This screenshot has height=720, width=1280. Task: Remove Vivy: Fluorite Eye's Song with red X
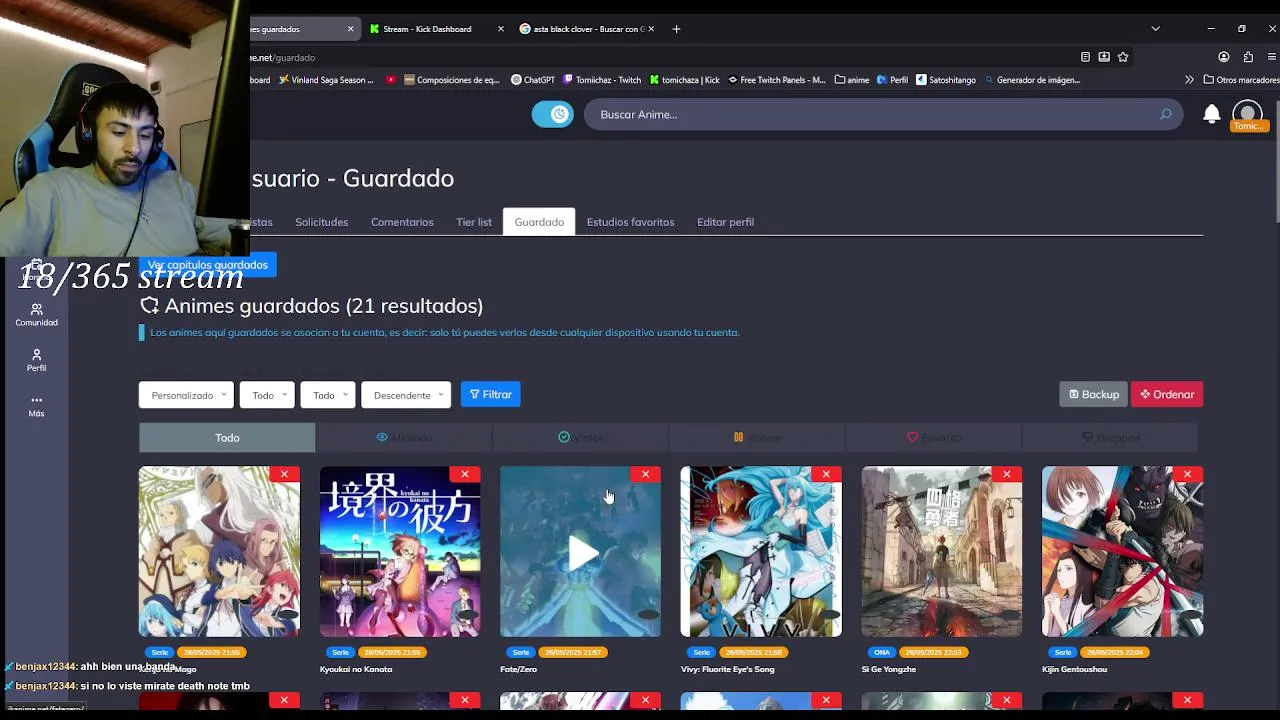826,474
